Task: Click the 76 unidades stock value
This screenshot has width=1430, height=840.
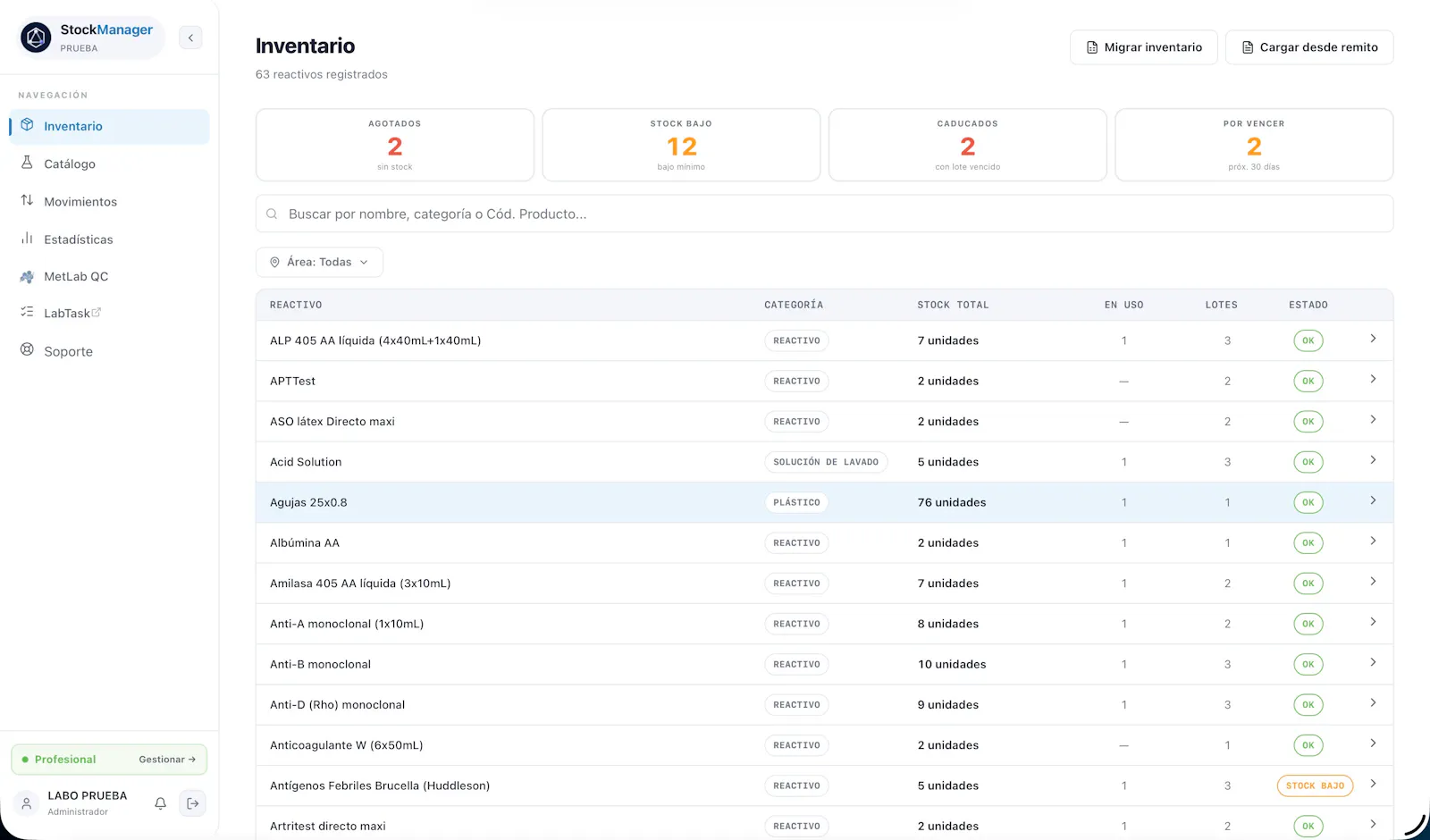Action: click(x=952, y=502)
